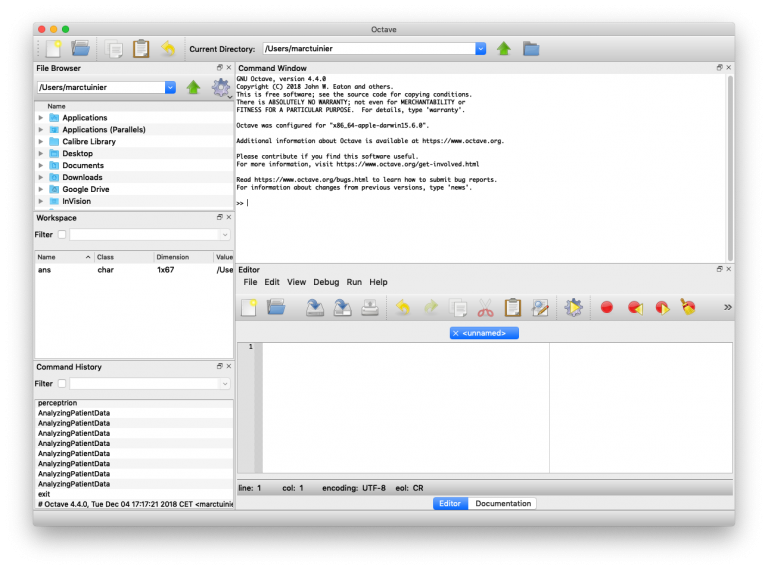The image size is (768, 570).
Task: Redo in Editor toolbar
Action: point(431,308)
